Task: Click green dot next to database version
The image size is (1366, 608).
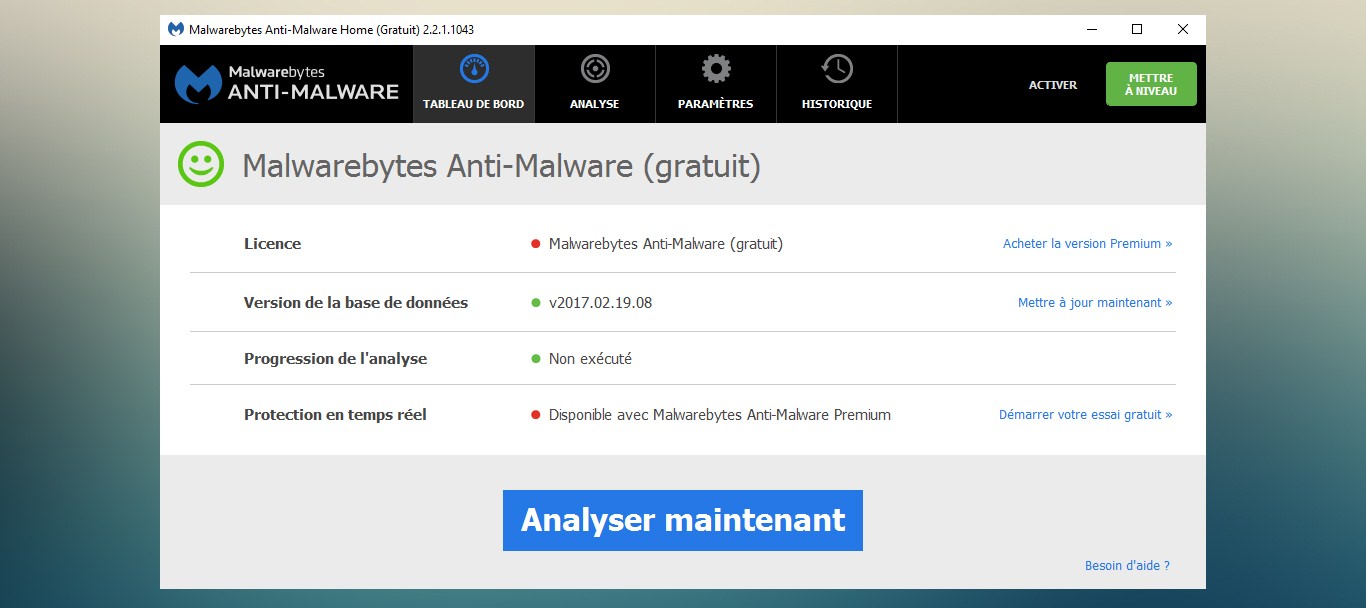Action: click(536, 303)
